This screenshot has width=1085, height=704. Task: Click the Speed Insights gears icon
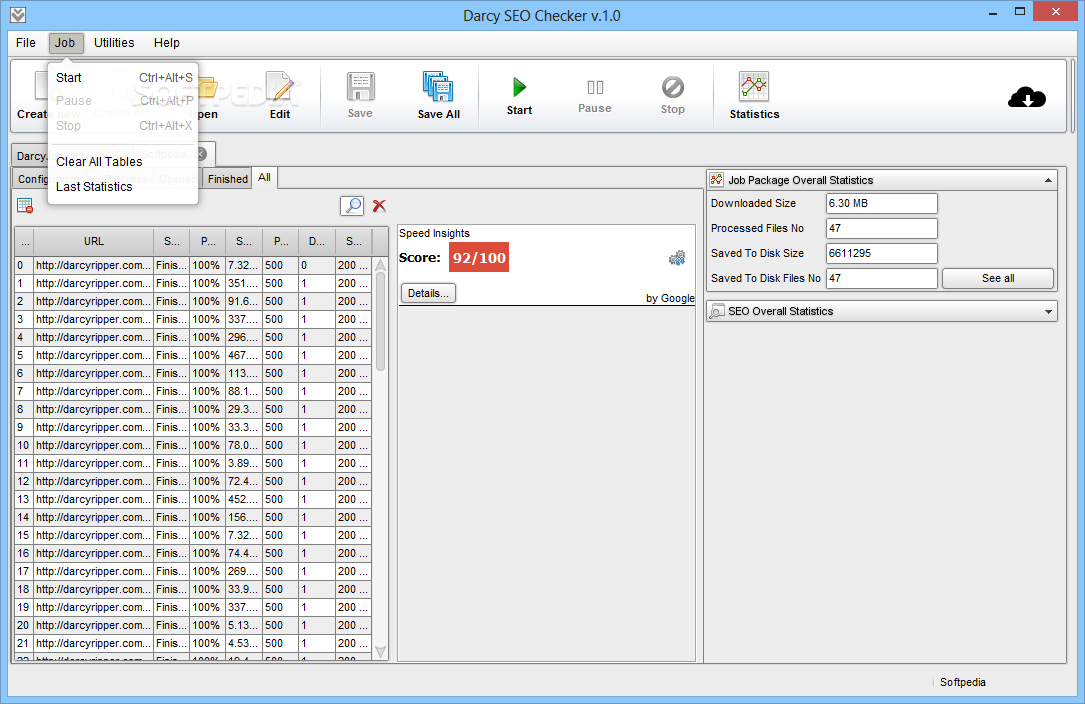[x=677, y=258]
